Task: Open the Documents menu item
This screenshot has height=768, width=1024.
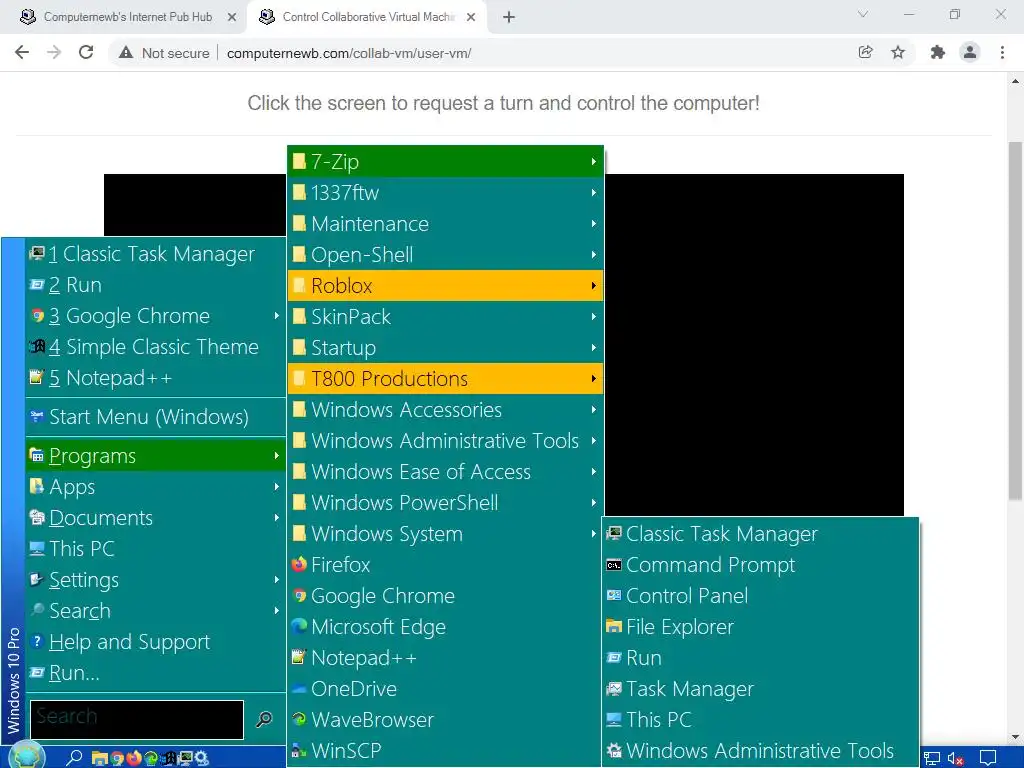Action: click(x=155, y=518)
